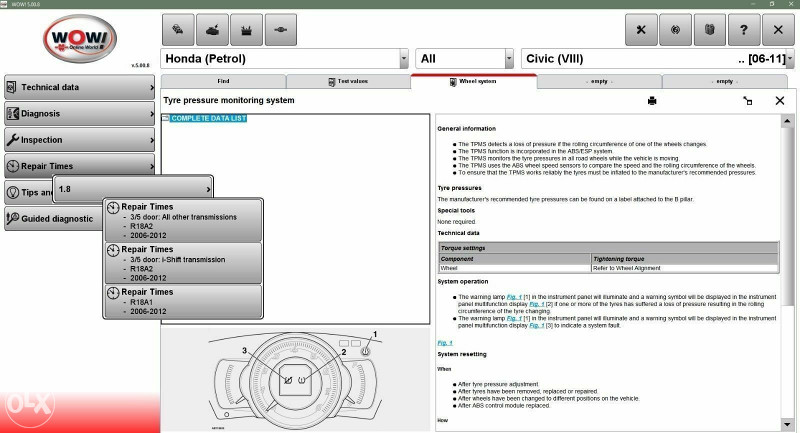The image size is (800, 433).
Task: Select the Wheel system tab
Action: coord(473,81)
